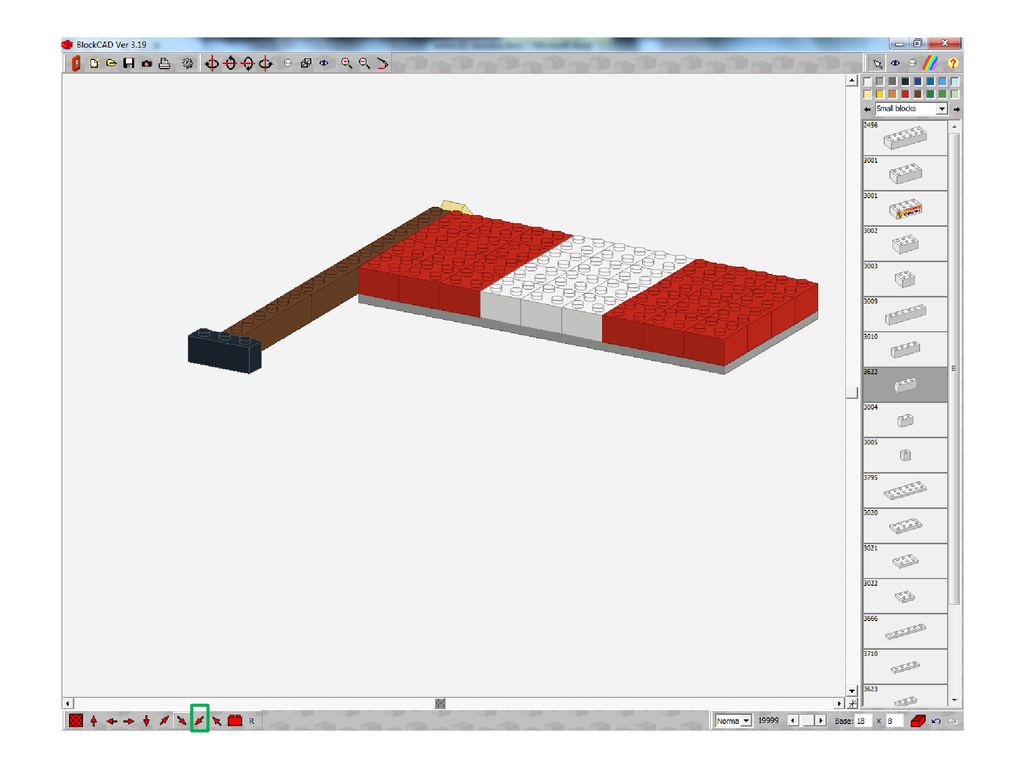Select the patterned 3001 block thumbnail
This screenshot has height=768, width=1024.
[905, 208]
